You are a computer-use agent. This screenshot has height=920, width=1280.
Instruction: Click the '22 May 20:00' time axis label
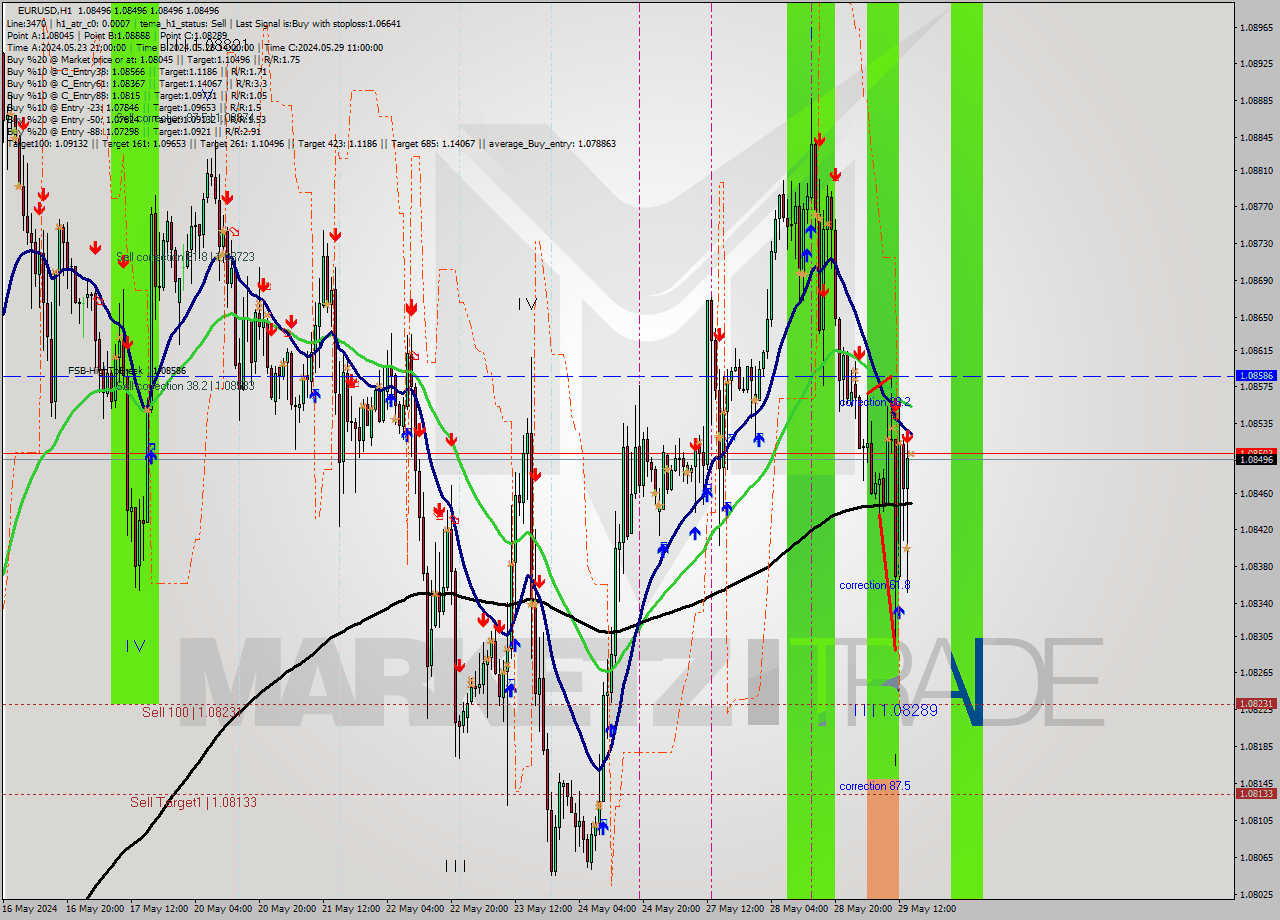[479, 909]
